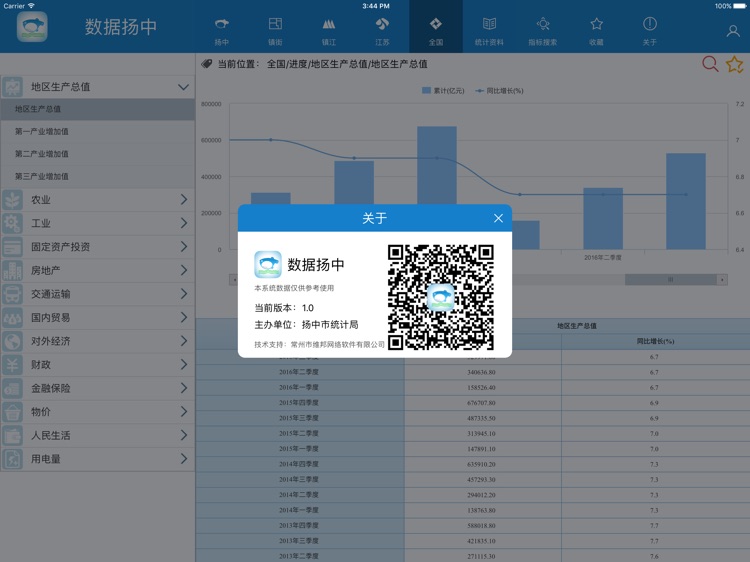This screenshot has width=750, height=562.
Task: Click the 676707.80 table cell
Action: pos(481,403)
